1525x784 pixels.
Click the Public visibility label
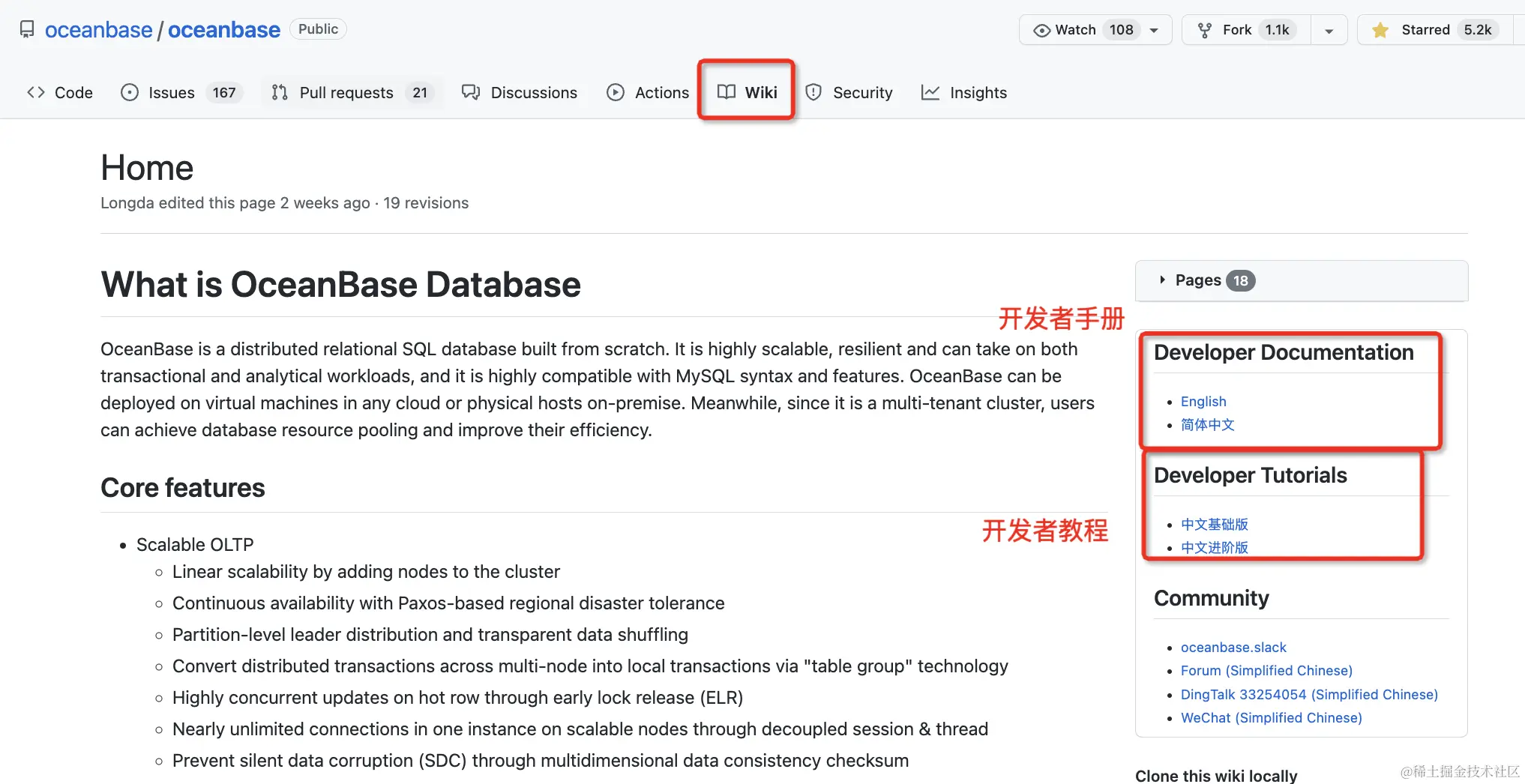(318, 29)
